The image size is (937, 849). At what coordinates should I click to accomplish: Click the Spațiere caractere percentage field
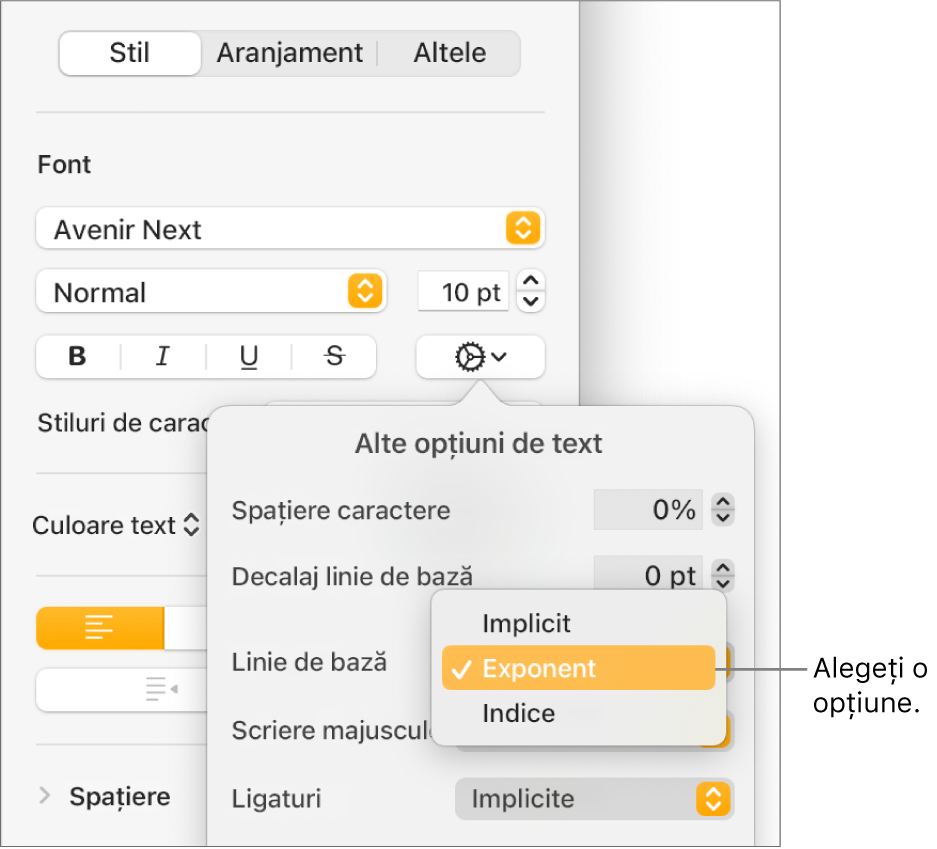(x=648, y=510)
